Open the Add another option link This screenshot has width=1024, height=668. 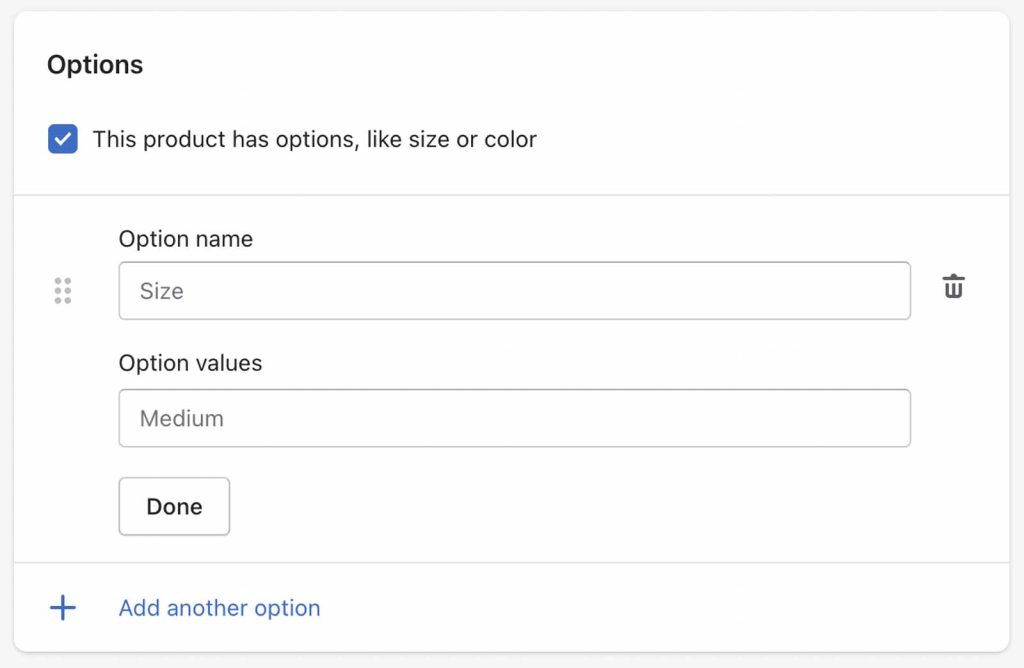tap(219, 608)
